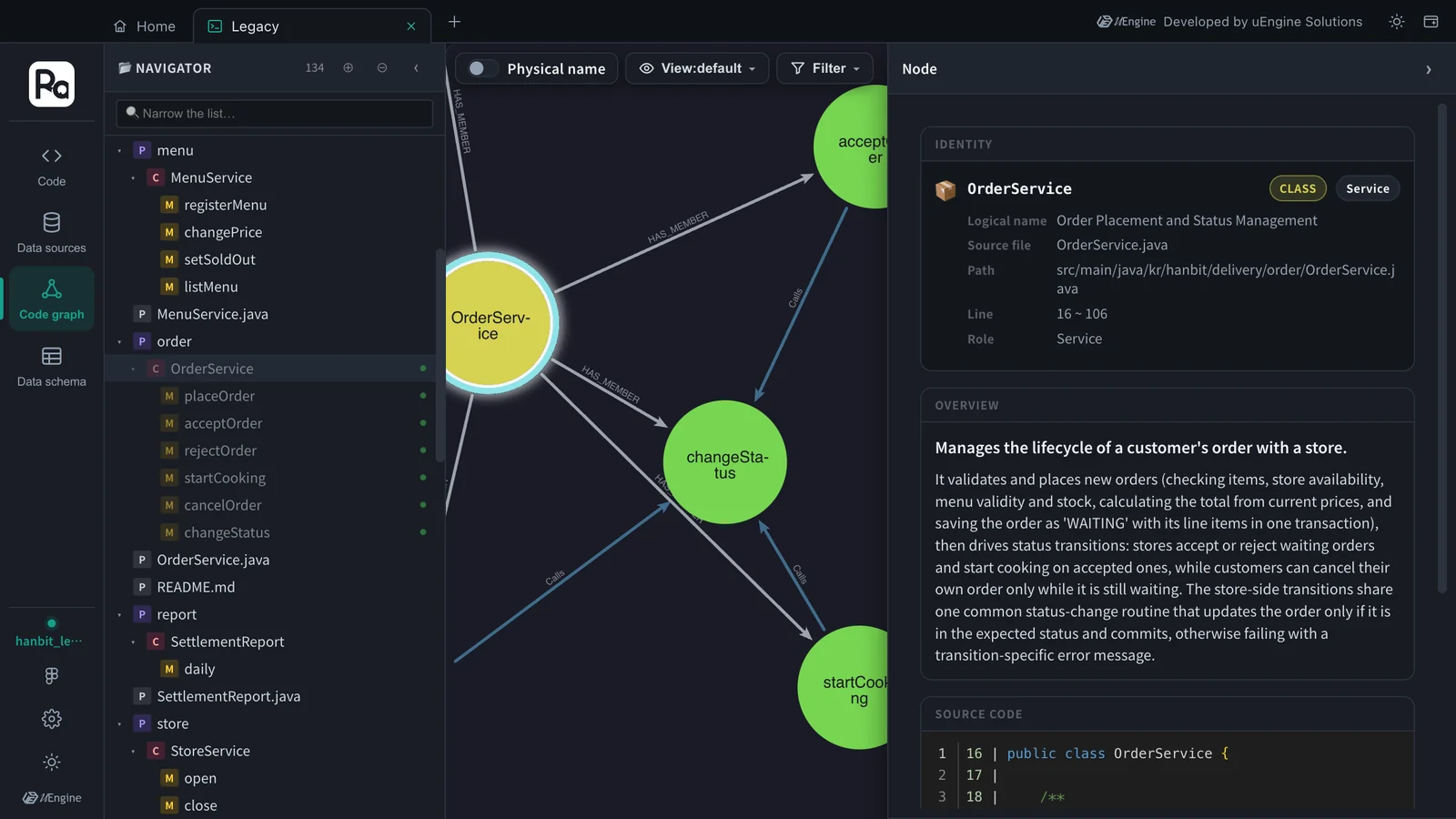This screenshot has width=1456, height=819.
Task: Click the P icon beside README.md
Action: click(142, 587)
